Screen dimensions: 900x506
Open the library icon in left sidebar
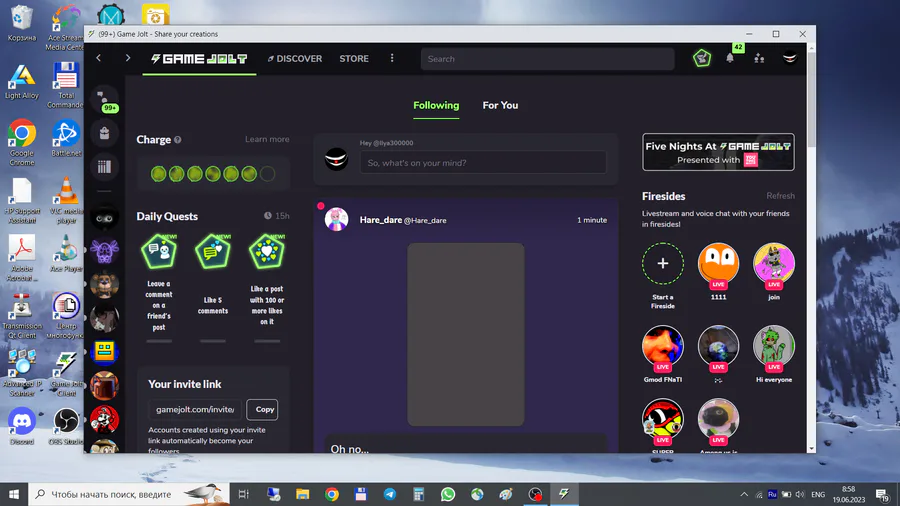click(x=104, y=167)
